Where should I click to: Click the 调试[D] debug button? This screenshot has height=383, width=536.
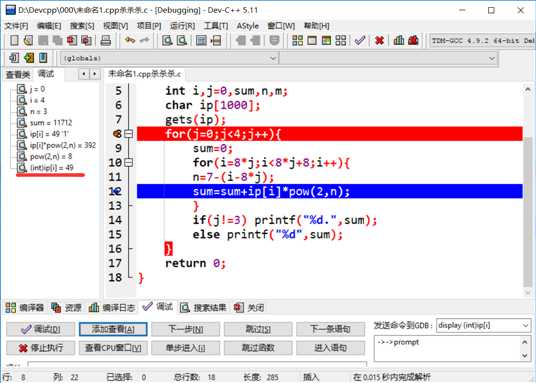tap(40, 329)
